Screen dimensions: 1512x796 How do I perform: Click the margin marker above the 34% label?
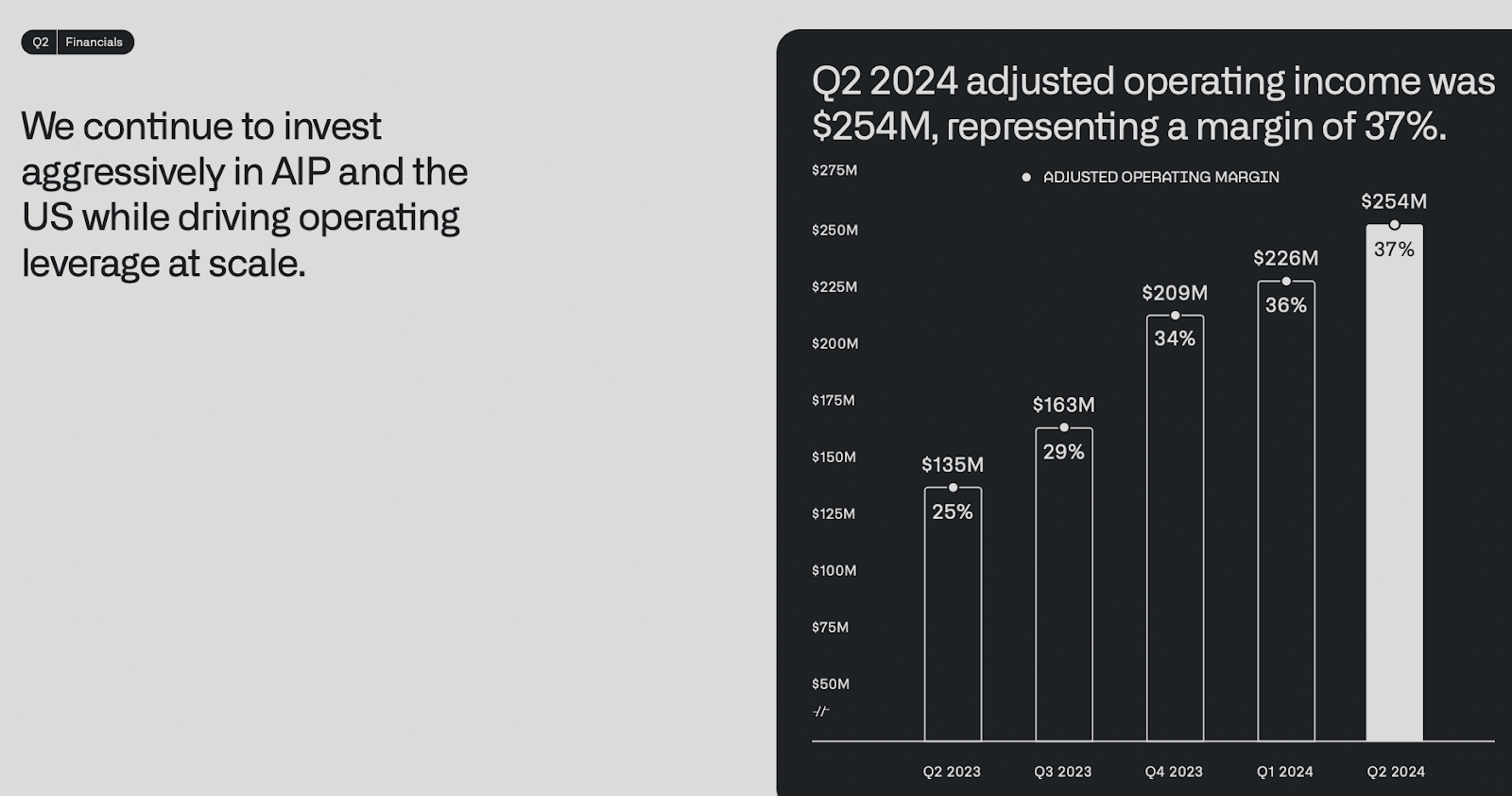tap(1175, 316)
